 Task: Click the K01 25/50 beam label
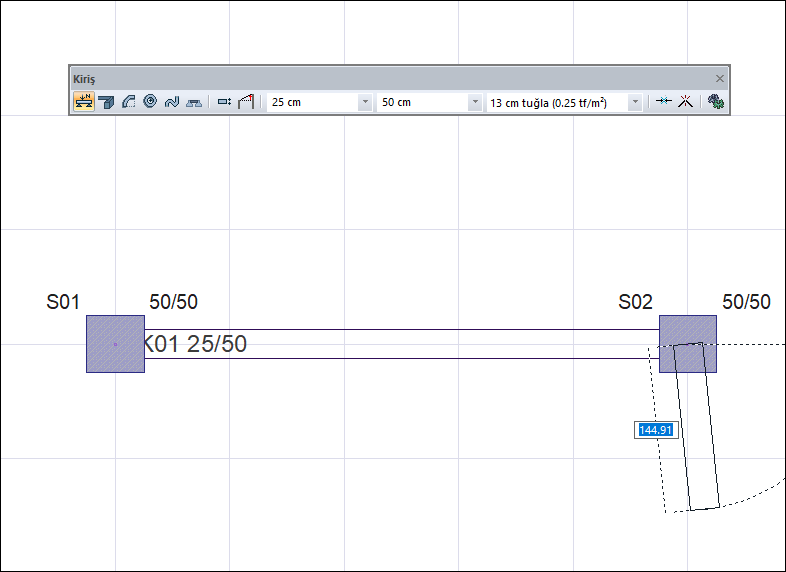195,344
